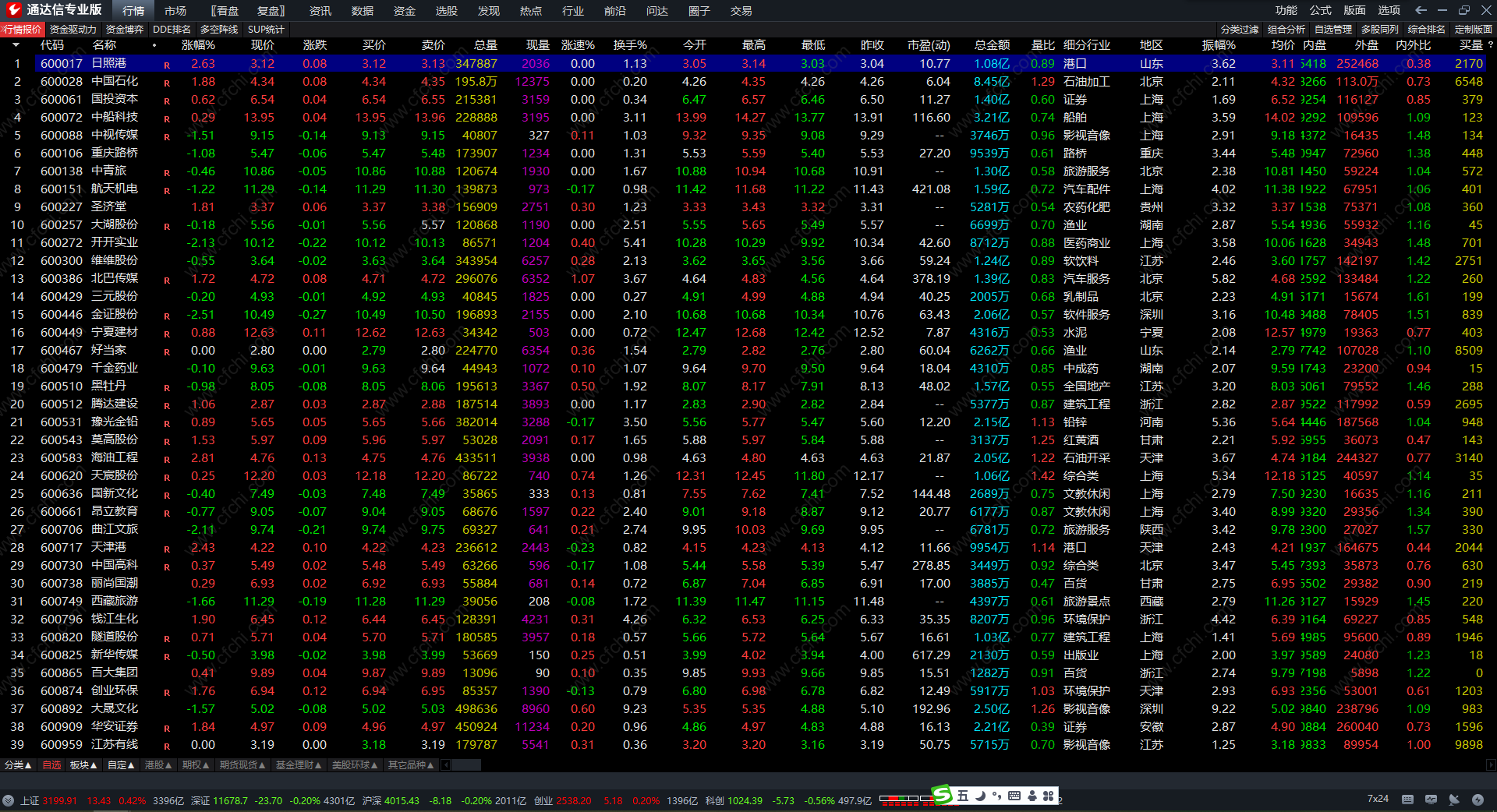The image size is (1497, 812).
Task: Click the left arrow of the horizontal scrollbar
Action: pyautogui.click(x=446, y=765)
